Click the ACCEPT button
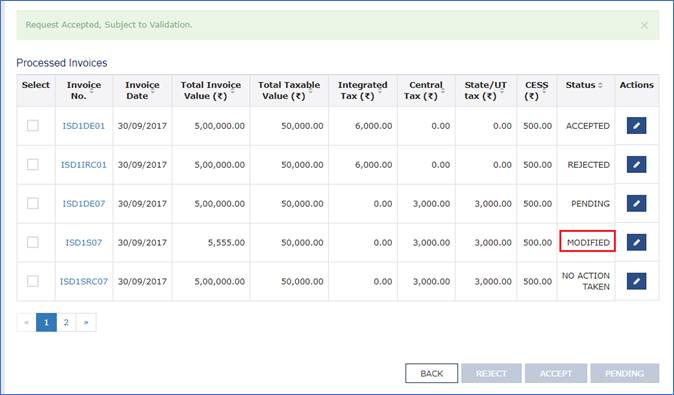The image size is (674, 395). [556, 373]
